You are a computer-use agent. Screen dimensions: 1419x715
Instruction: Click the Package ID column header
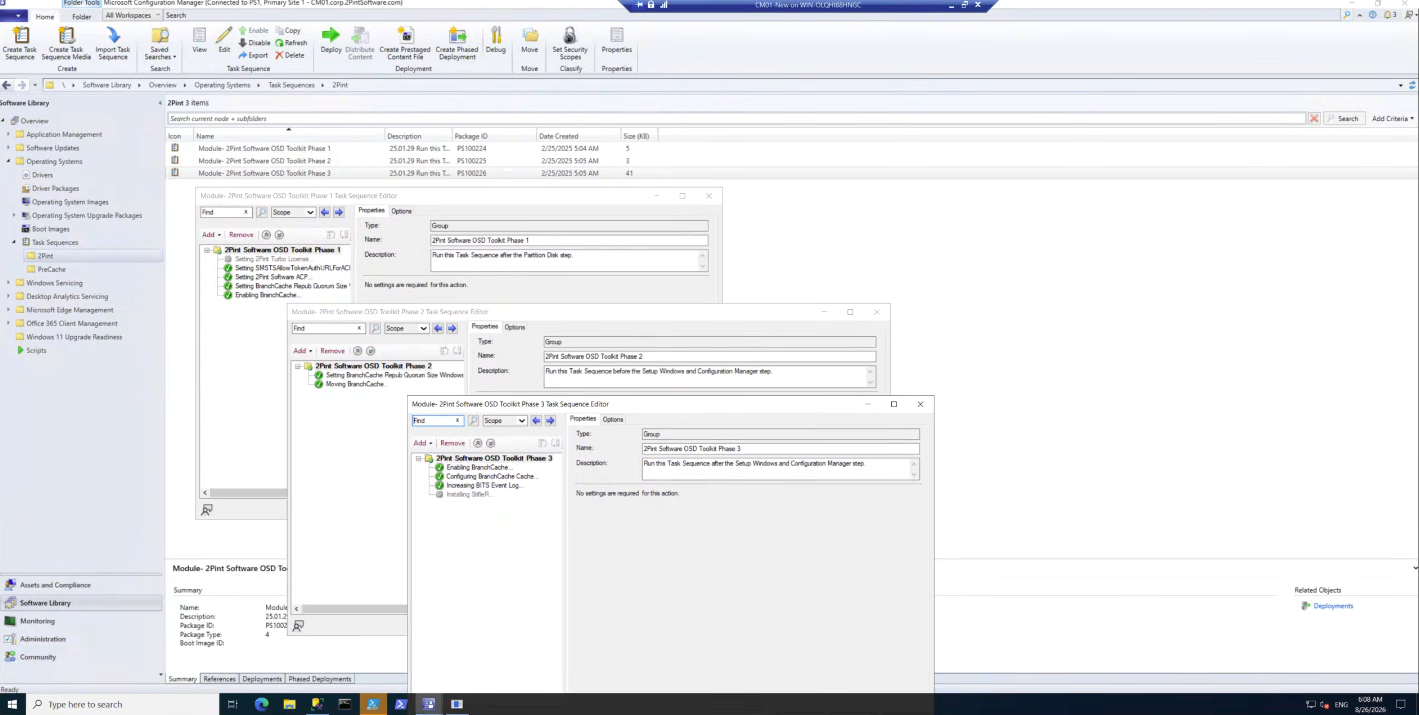click(x=495, y=135)
